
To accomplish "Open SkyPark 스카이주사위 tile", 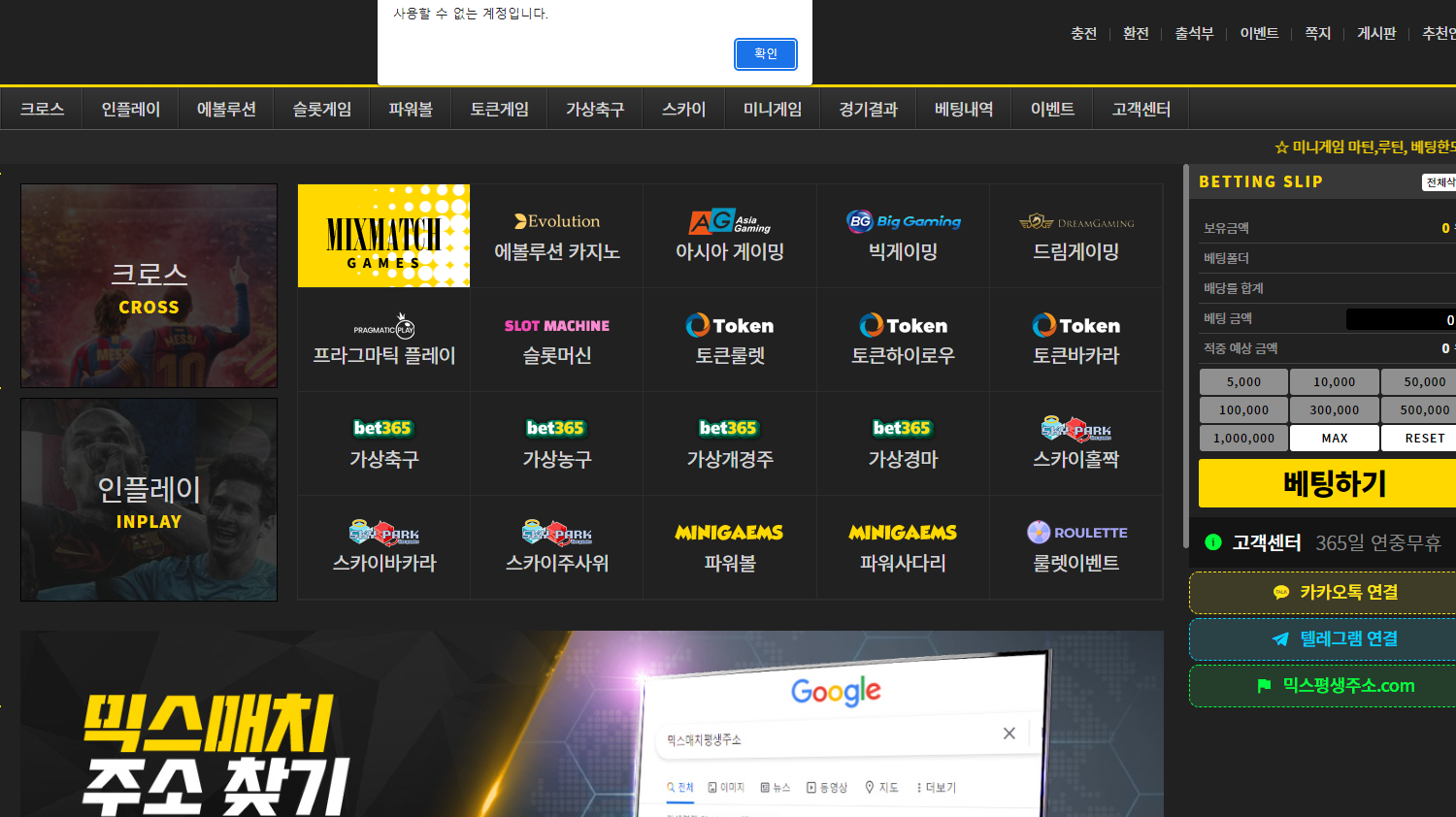I will click(557, 547).
